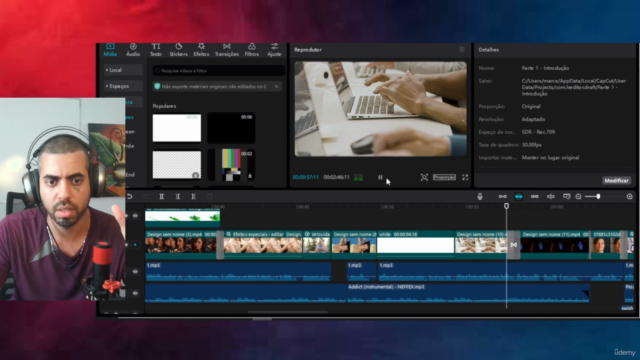Click the horizontal timeline scrollbar
Screen dimensions: 640x360
click(x=288, y=312)
